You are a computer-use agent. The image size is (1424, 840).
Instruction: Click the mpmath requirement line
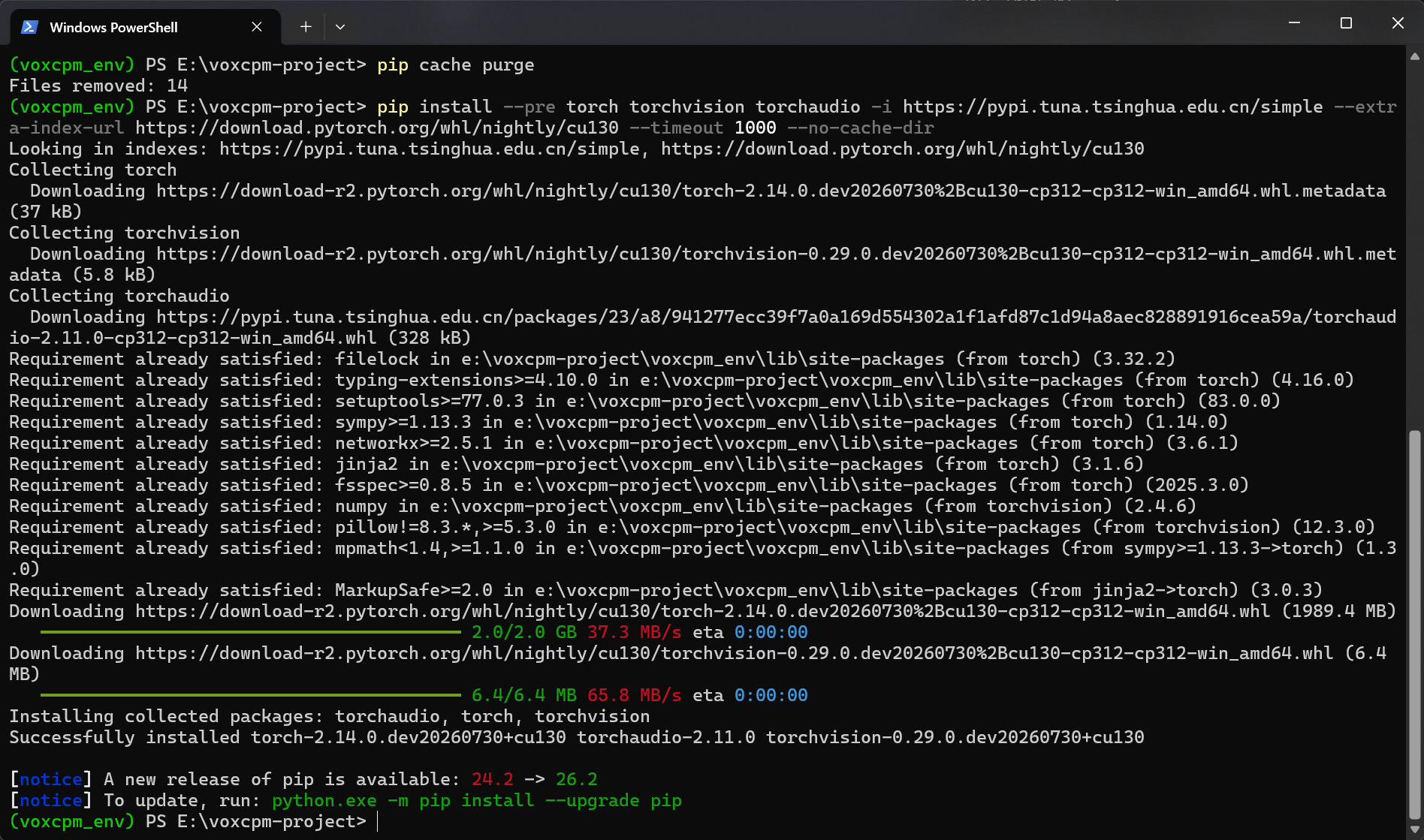pos(703,559)
